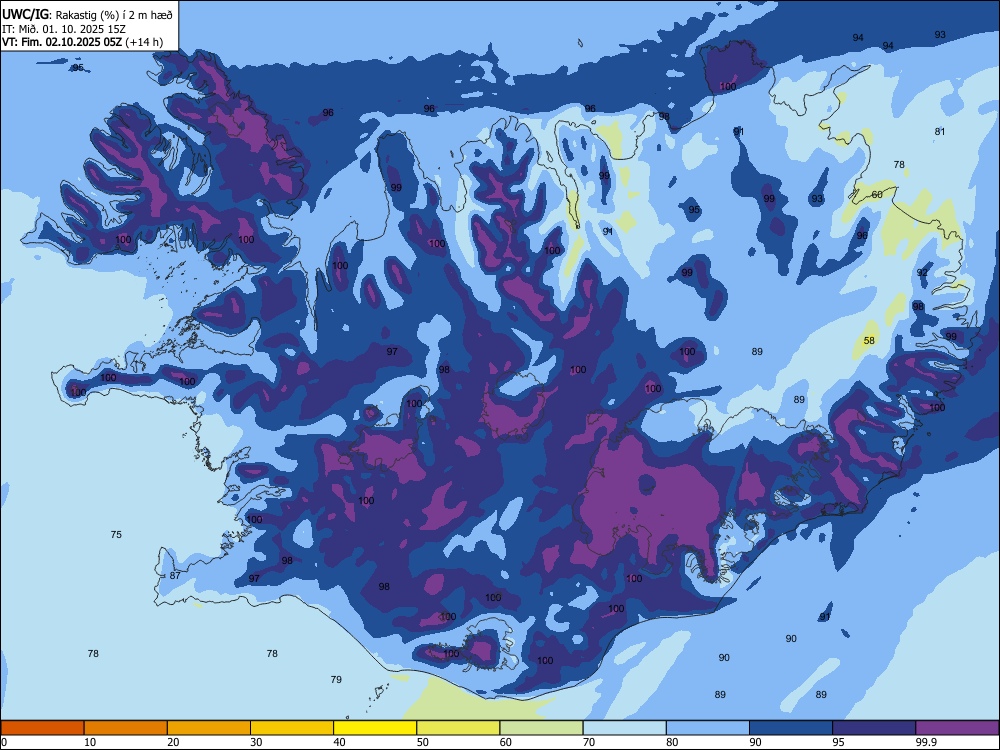Click the 90–95 dark blue legend swatch
The height and width of the screenshot is (750, 1000).
click(x=791, y=728)
